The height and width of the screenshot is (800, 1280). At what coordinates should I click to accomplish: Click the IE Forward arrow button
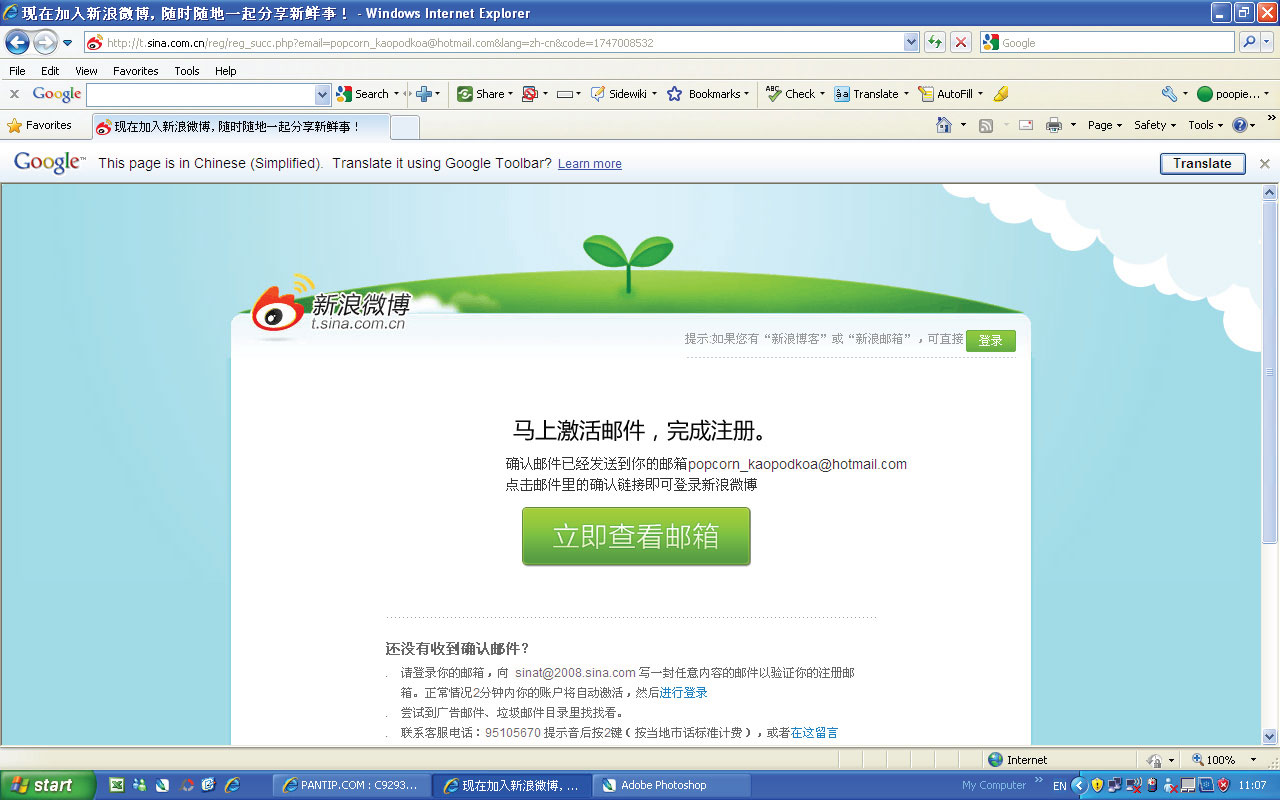click(45, 42)
